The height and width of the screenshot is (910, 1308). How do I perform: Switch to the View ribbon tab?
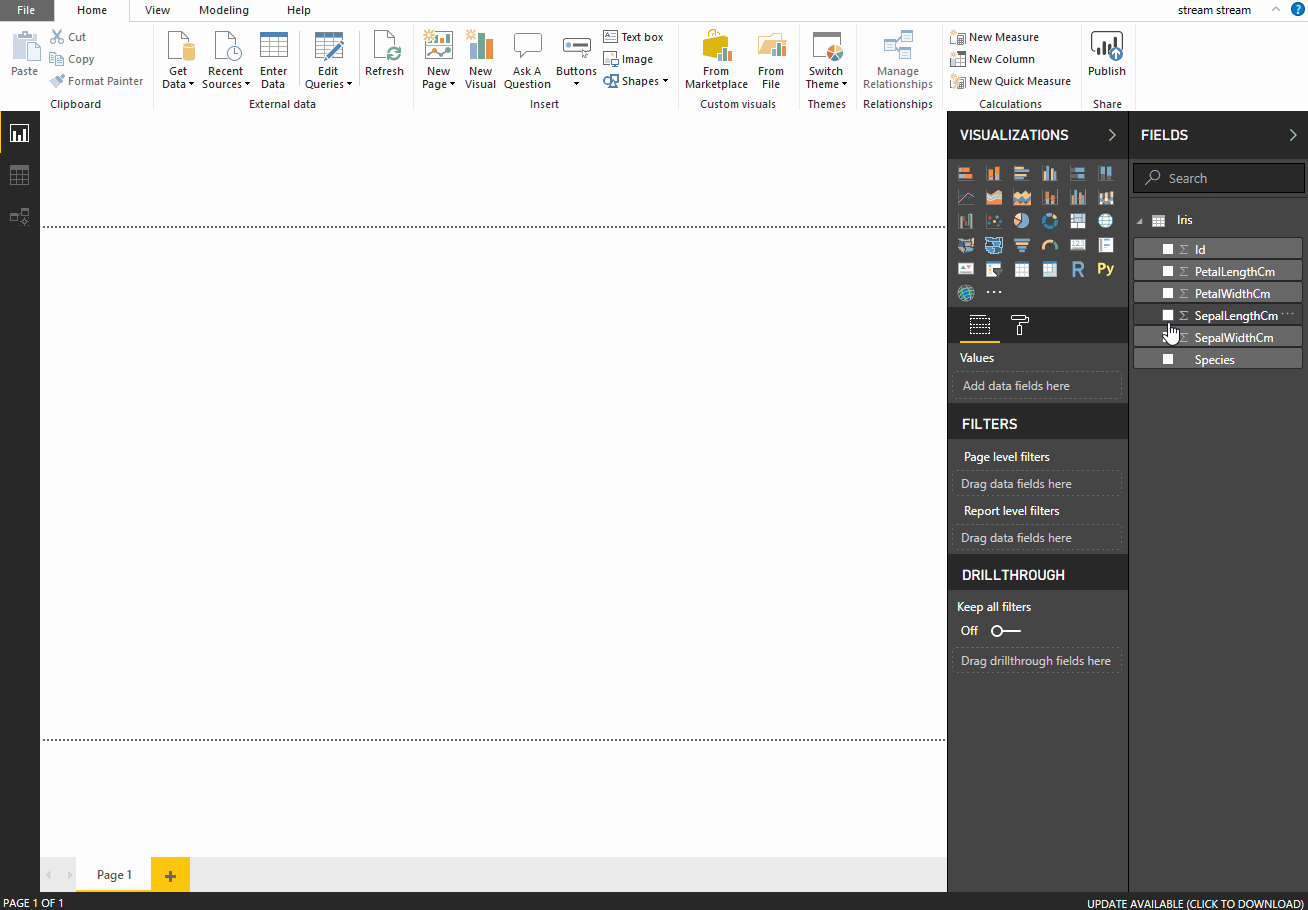157,10
